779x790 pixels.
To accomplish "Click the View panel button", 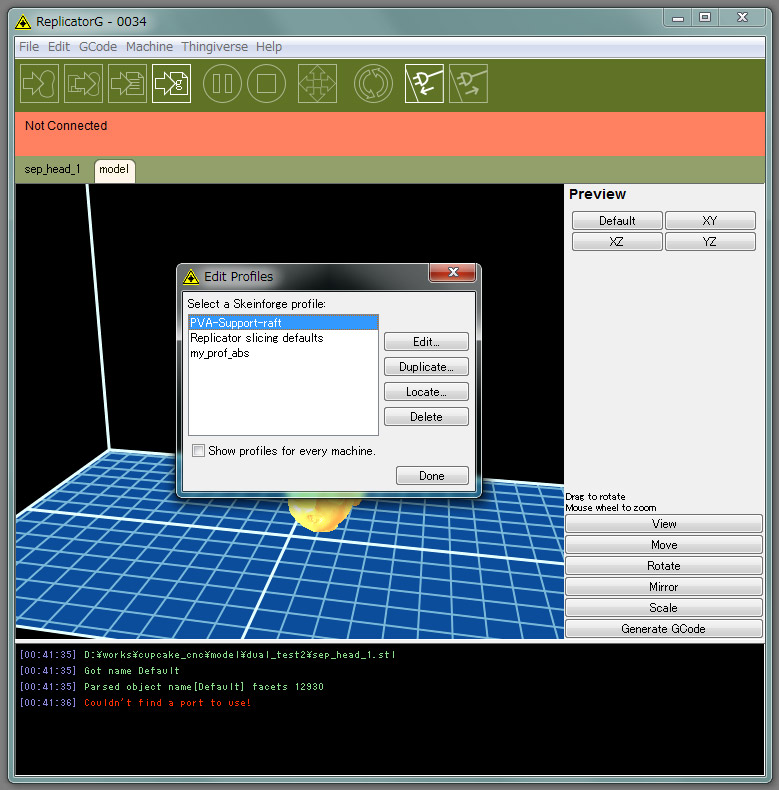I will coord(664,524).
